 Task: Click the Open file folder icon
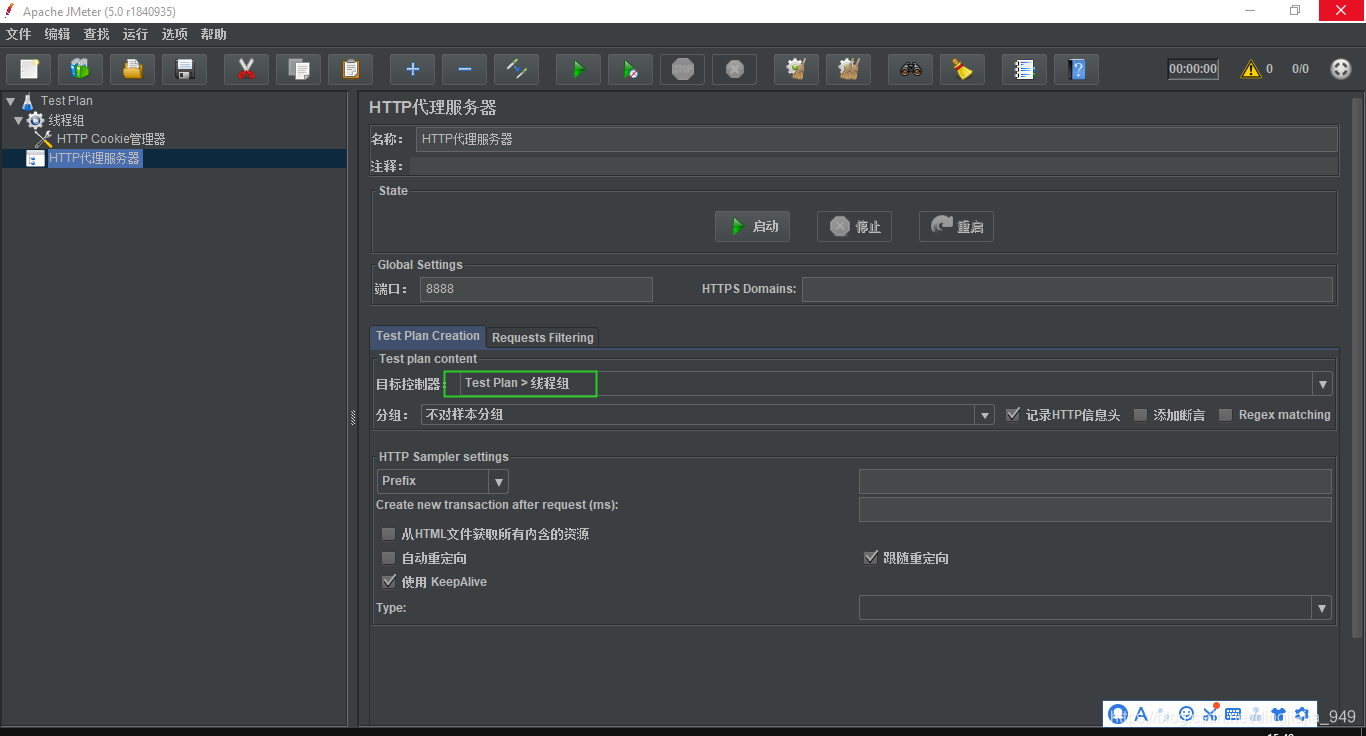pos(133,69)
